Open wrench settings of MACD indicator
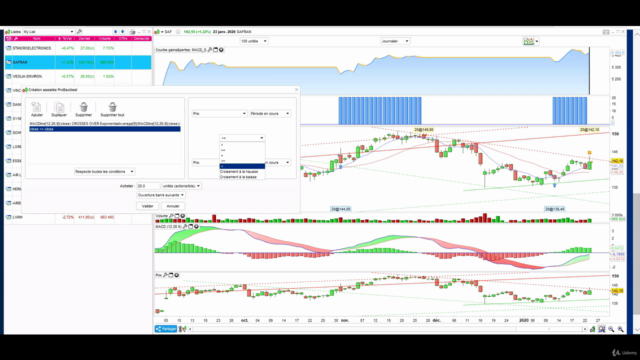 tap(185, 226)
